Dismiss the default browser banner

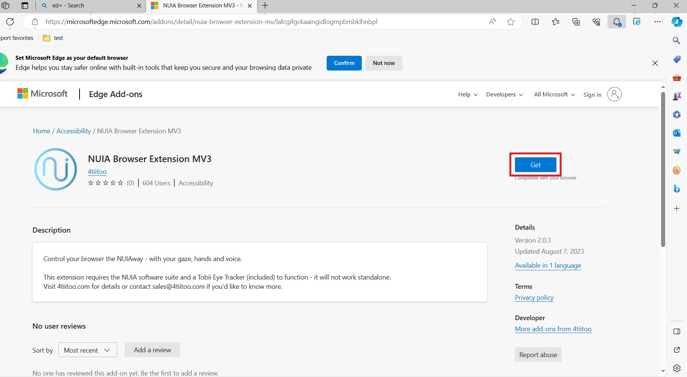click(655, 63)
